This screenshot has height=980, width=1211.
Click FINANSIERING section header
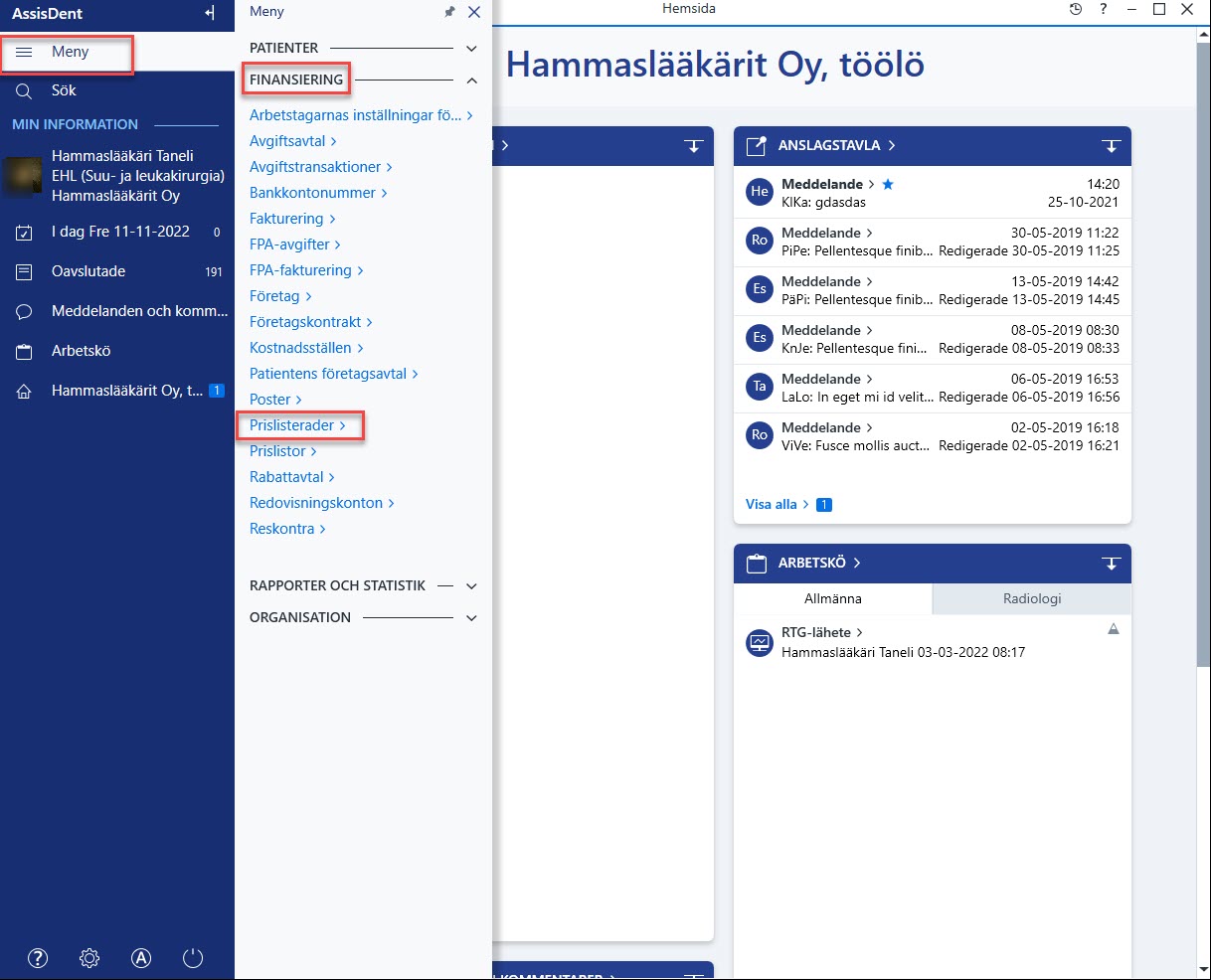point(296,80)
